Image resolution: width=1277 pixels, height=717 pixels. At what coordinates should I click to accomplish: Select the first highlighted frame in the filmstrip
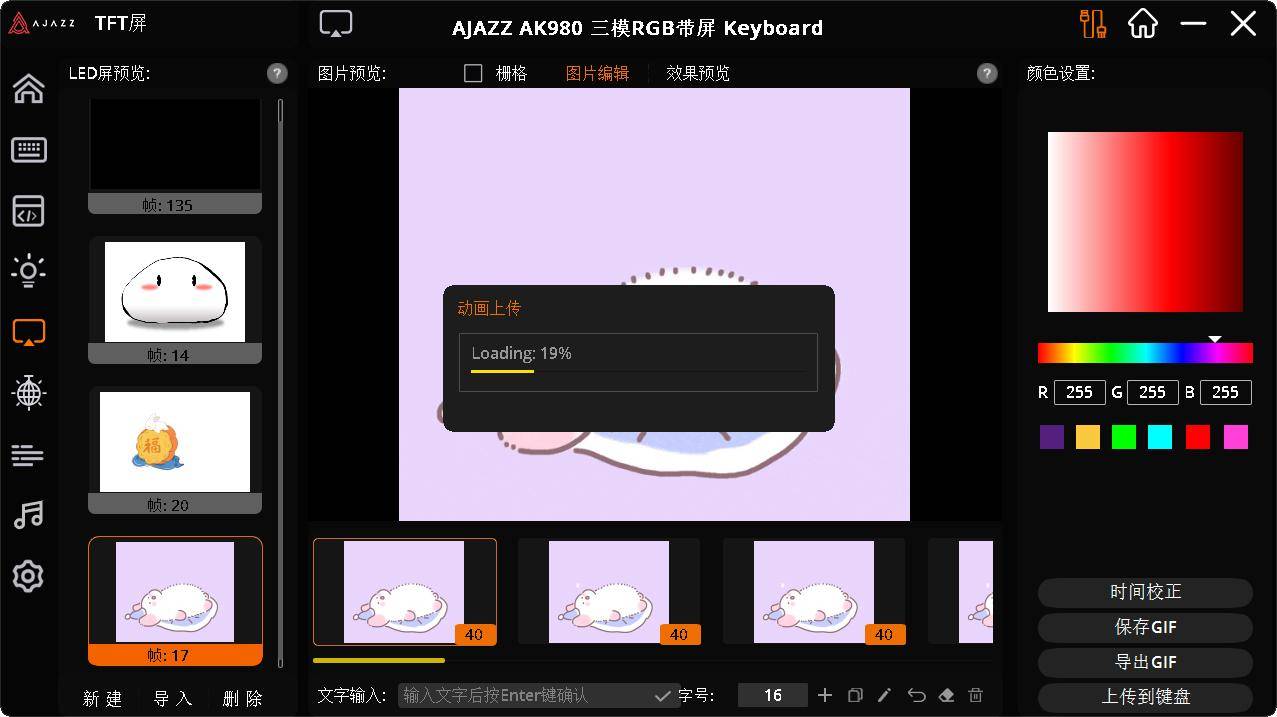point(405,592)
